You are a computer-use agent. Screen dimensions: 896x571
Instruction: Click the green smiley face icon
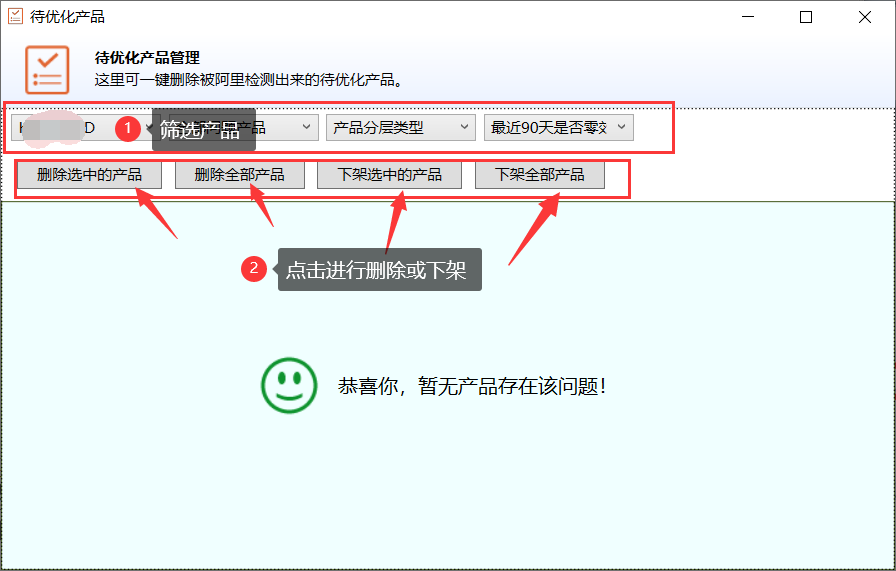[288, 385]
